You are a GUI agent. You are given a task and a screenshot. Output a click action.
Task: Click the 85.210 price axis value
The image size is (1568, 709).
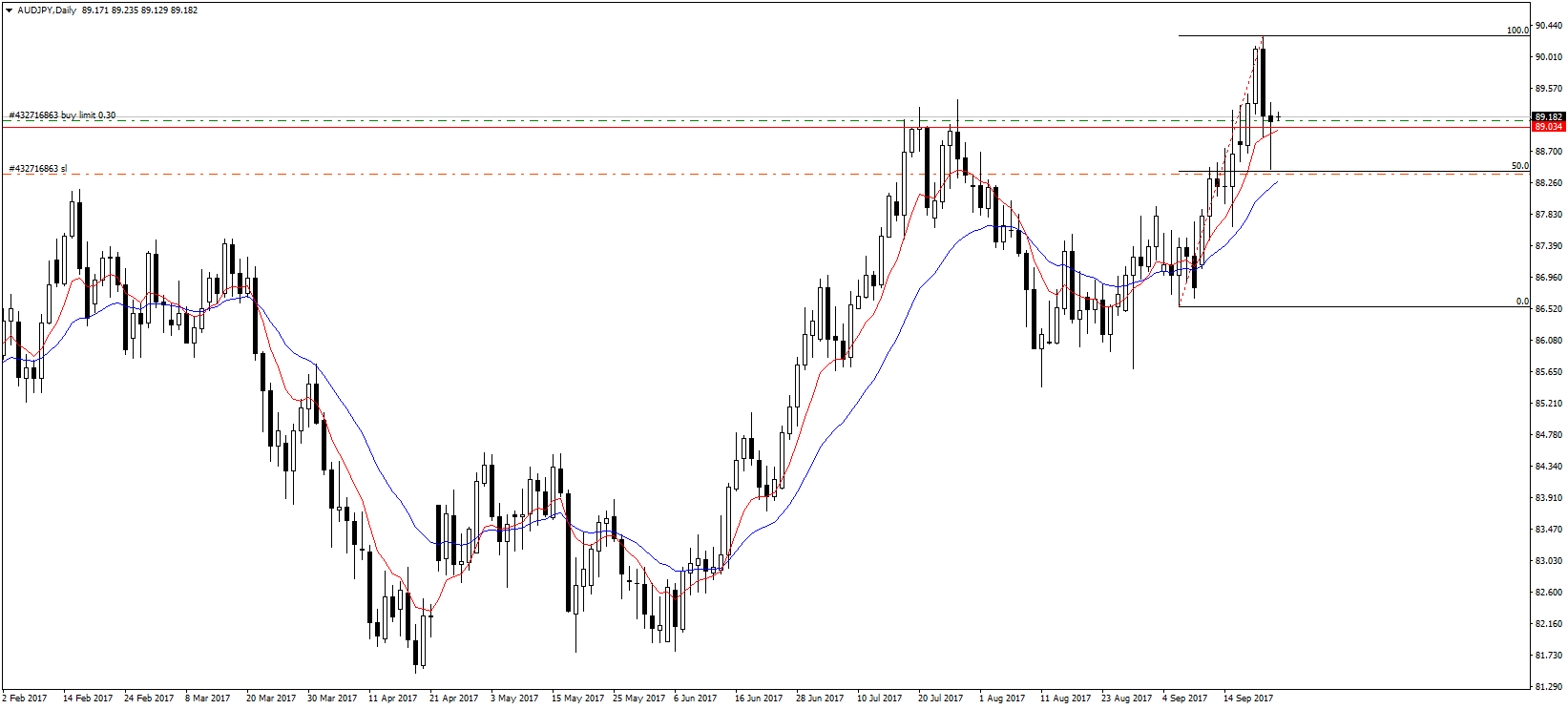click(x=1549, y=404)
